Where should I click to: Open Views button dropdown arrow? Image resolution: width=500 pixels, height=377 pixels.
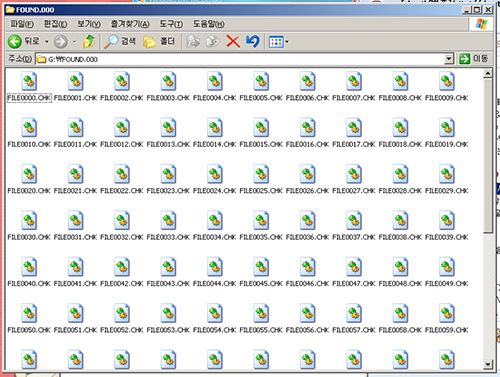coord(287,42)
